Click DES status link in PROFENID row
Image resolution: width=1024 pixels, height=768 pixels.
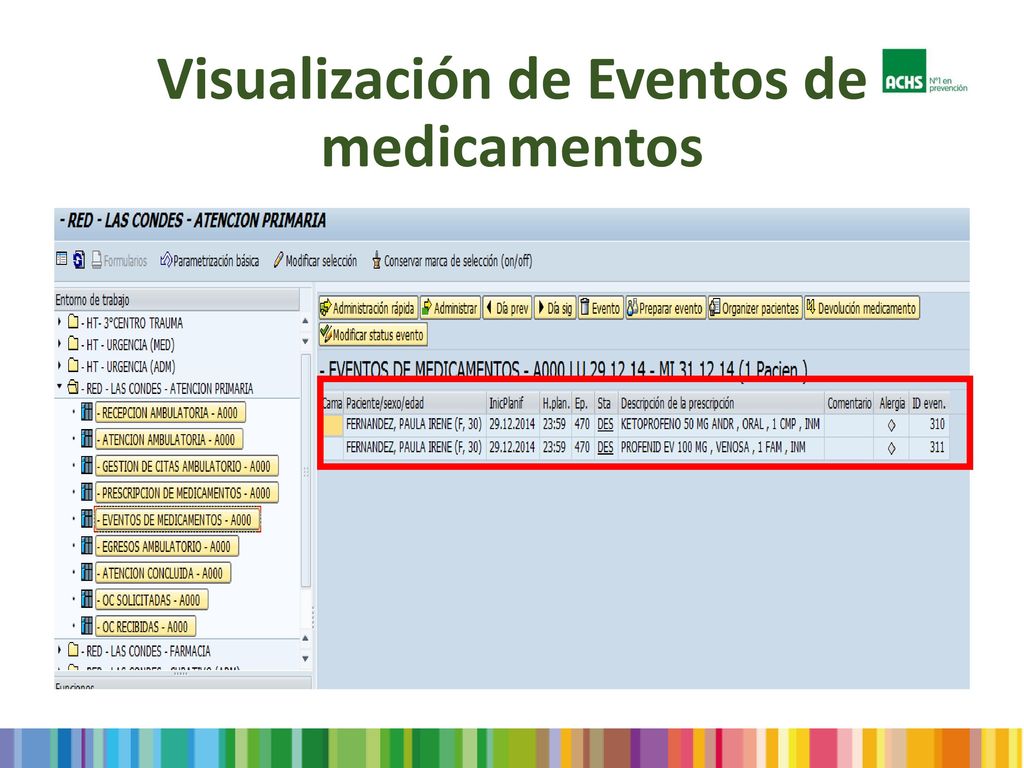click(x=605, y=447)
